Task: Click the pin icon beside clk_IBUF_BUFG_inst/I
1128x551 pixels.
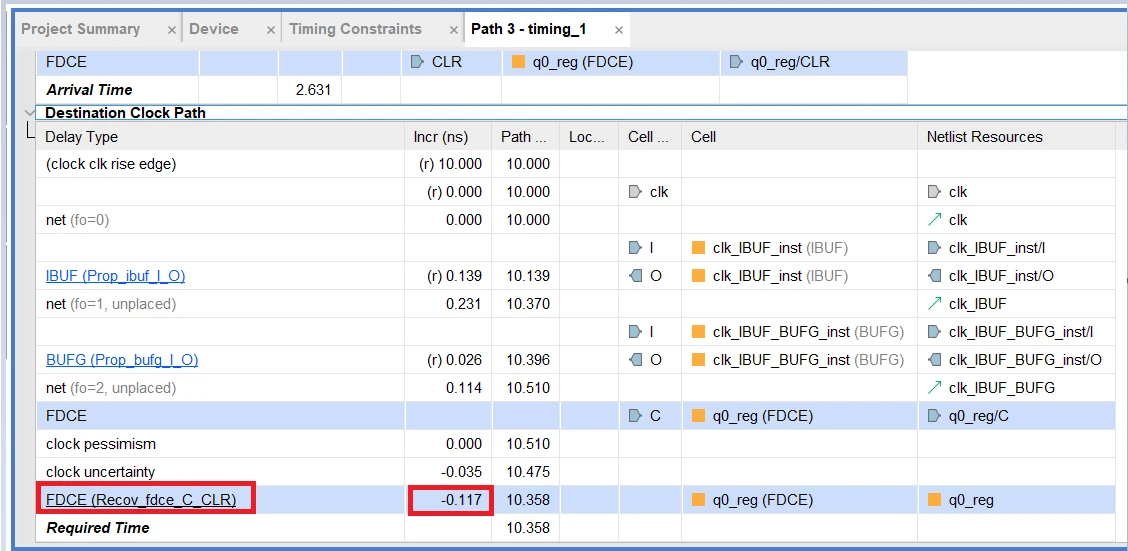Action: (934, 332)
